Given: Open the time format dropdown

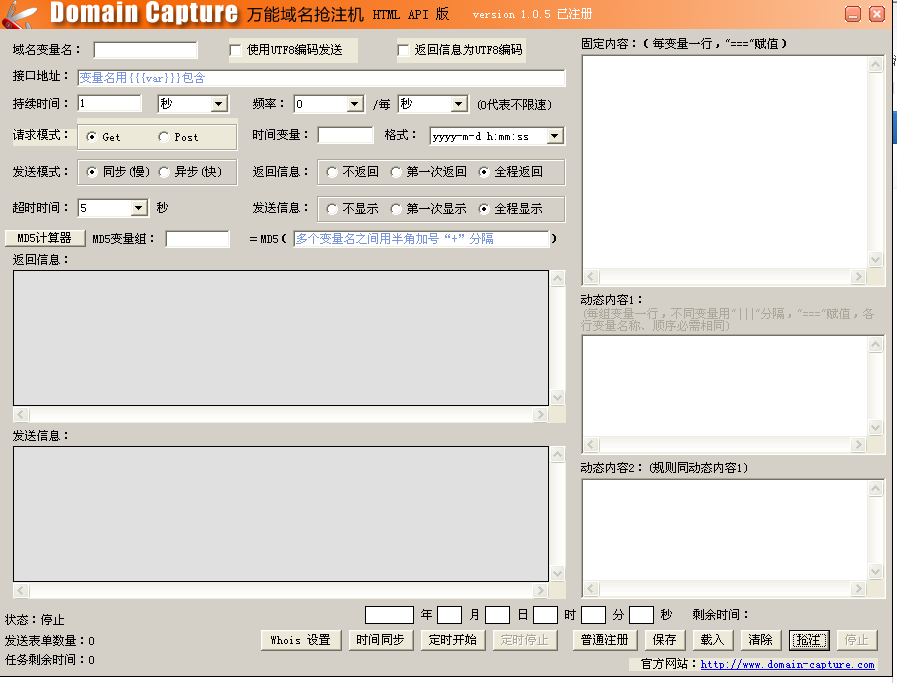Looking at the screenshot, I should (554, 136).
